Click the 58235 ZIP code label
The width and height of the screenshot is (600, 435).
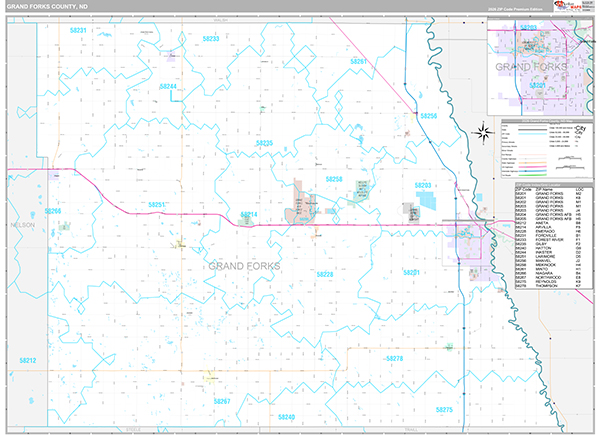(x=264, y=143)
